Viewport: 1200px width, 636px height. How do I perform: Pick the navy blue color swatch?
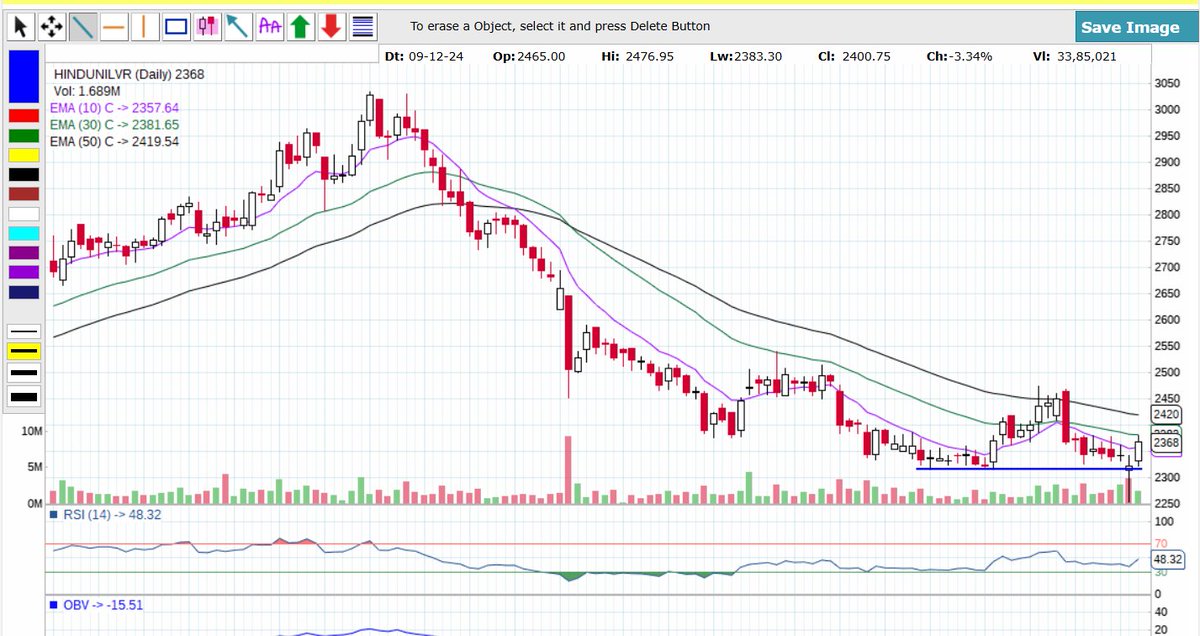tap(24, 292)
